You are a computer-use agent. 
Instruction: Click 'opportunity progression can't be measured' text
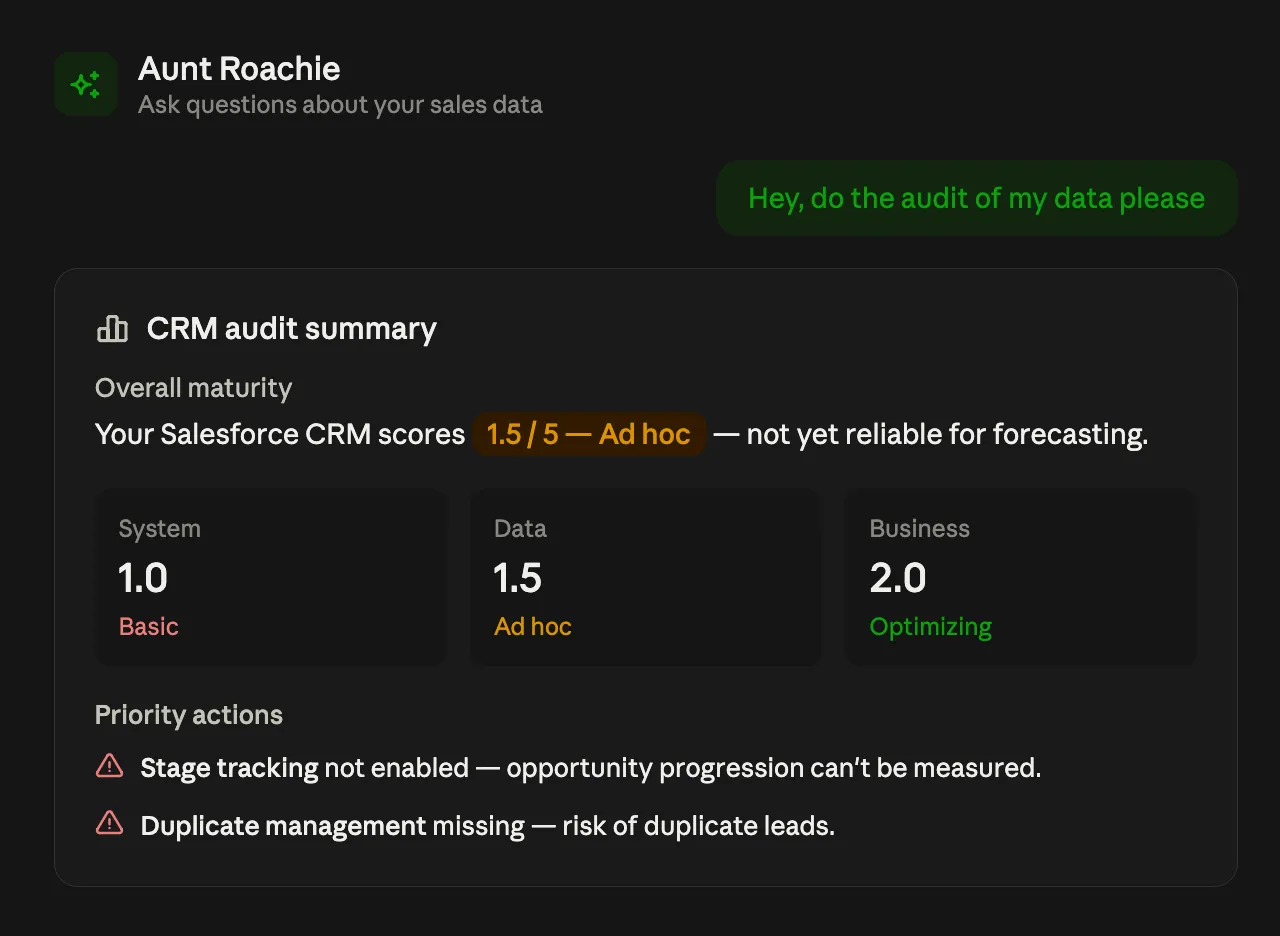[x=772, y=768]
